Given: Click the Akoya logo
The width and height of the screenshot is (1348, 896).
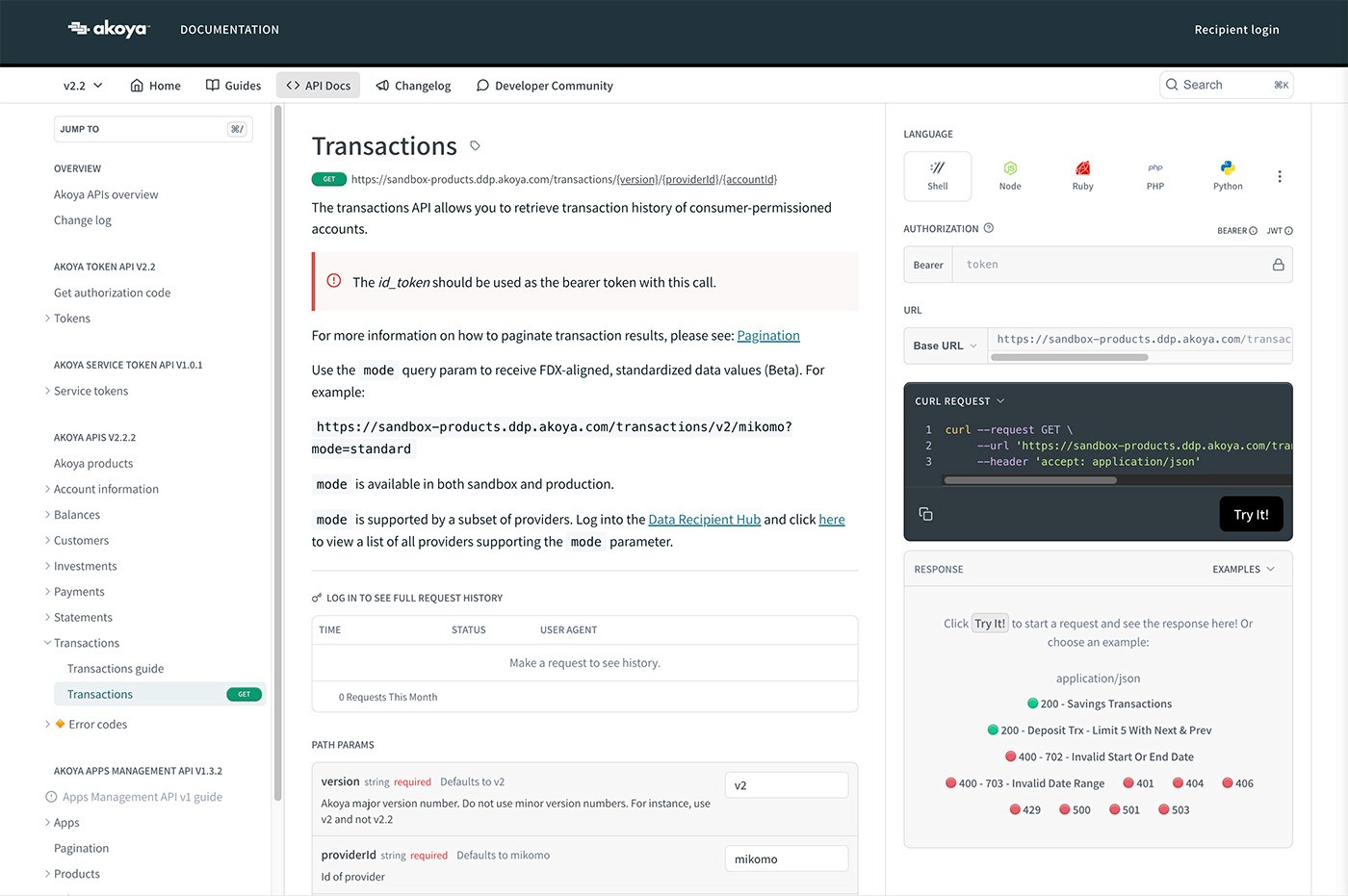Looking at the screenshot, I should click(x=109, y=29).
